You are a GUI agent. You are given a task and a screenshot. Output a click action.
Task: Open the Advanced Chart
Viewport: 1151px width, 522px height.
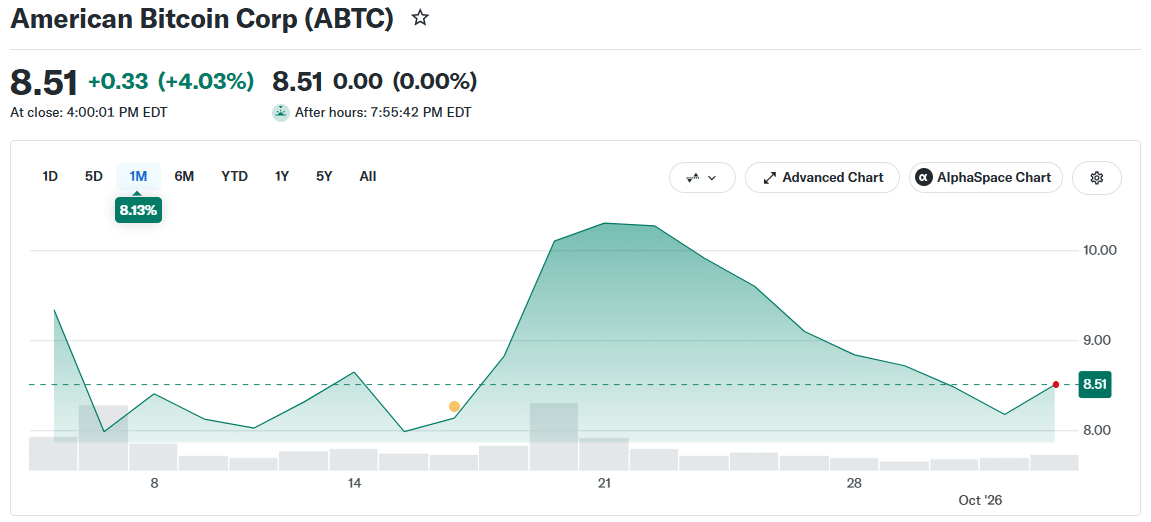point(822,178)
